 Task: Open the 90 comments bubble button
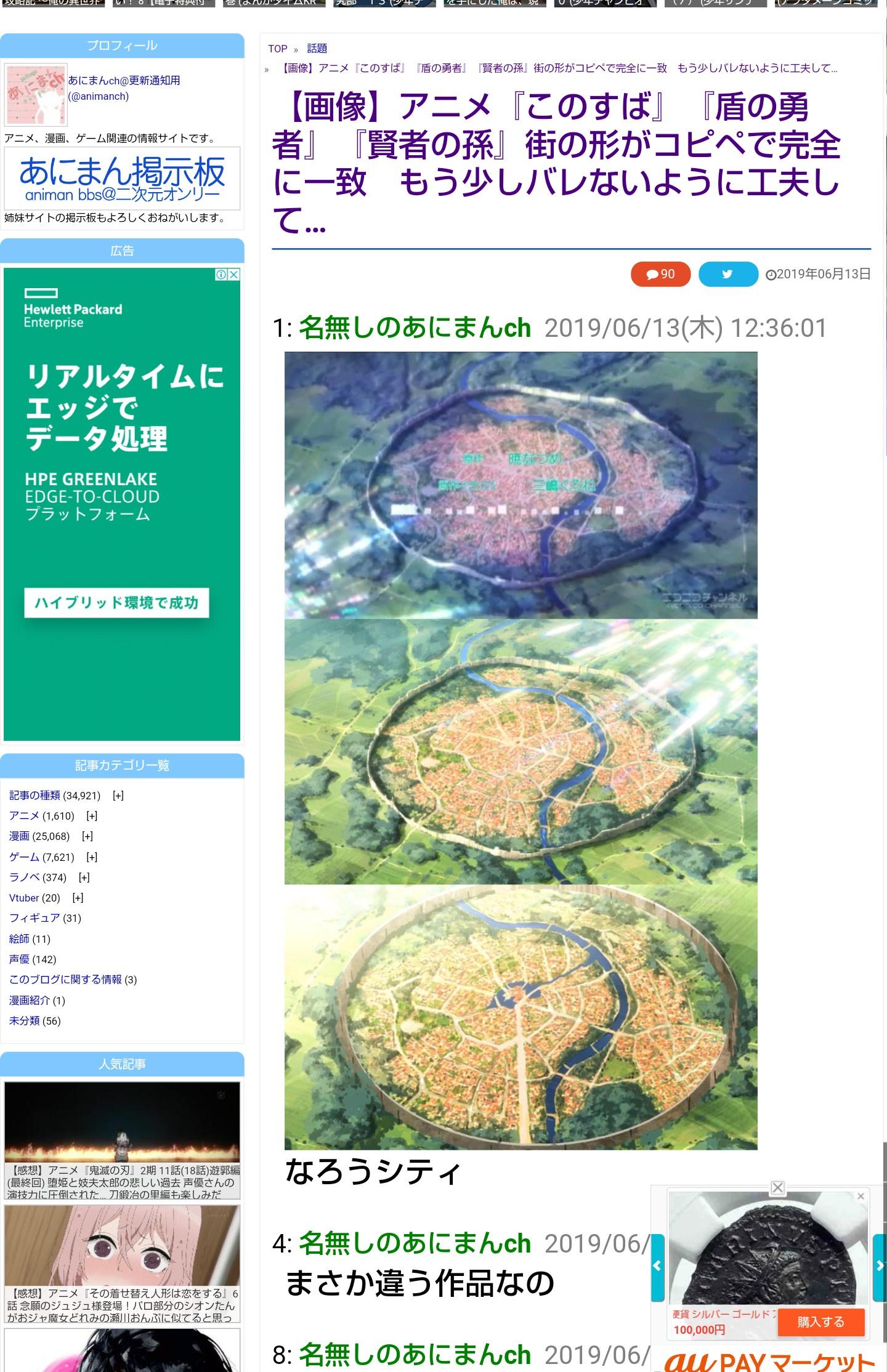tap(660, 274)
